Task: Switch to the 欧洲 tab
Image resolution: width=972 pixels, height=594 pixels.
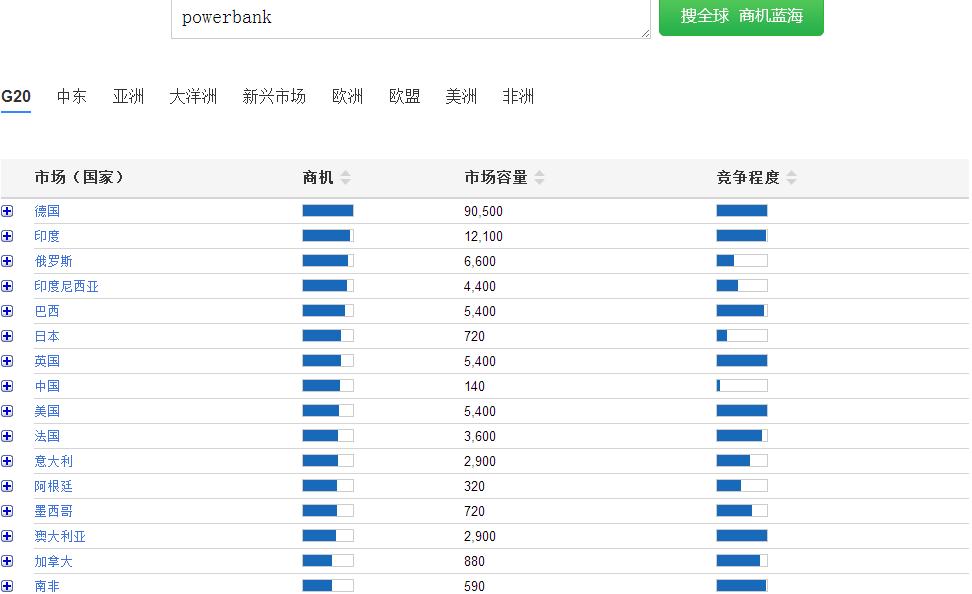Action: 347,96
